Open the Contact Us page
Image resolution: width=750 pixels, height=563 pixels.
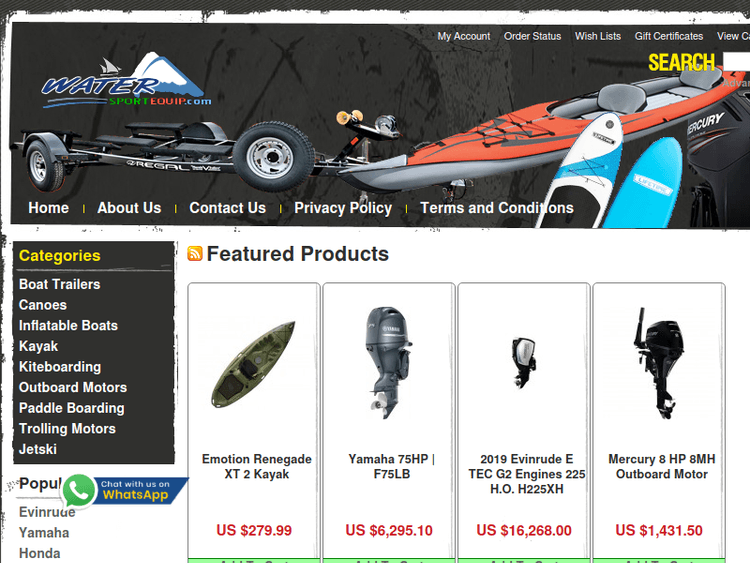(x=227, y=208)
